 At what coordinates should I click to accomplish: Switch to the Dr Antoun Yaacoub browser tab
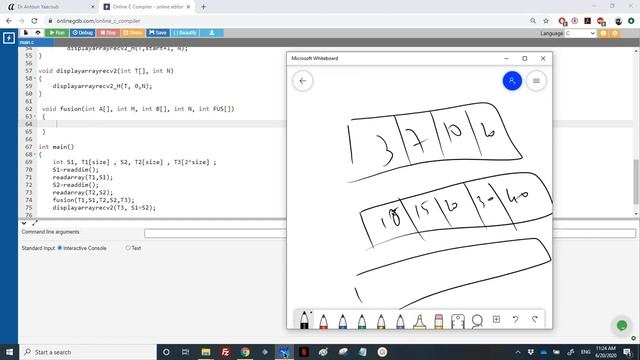pos(51,7)
